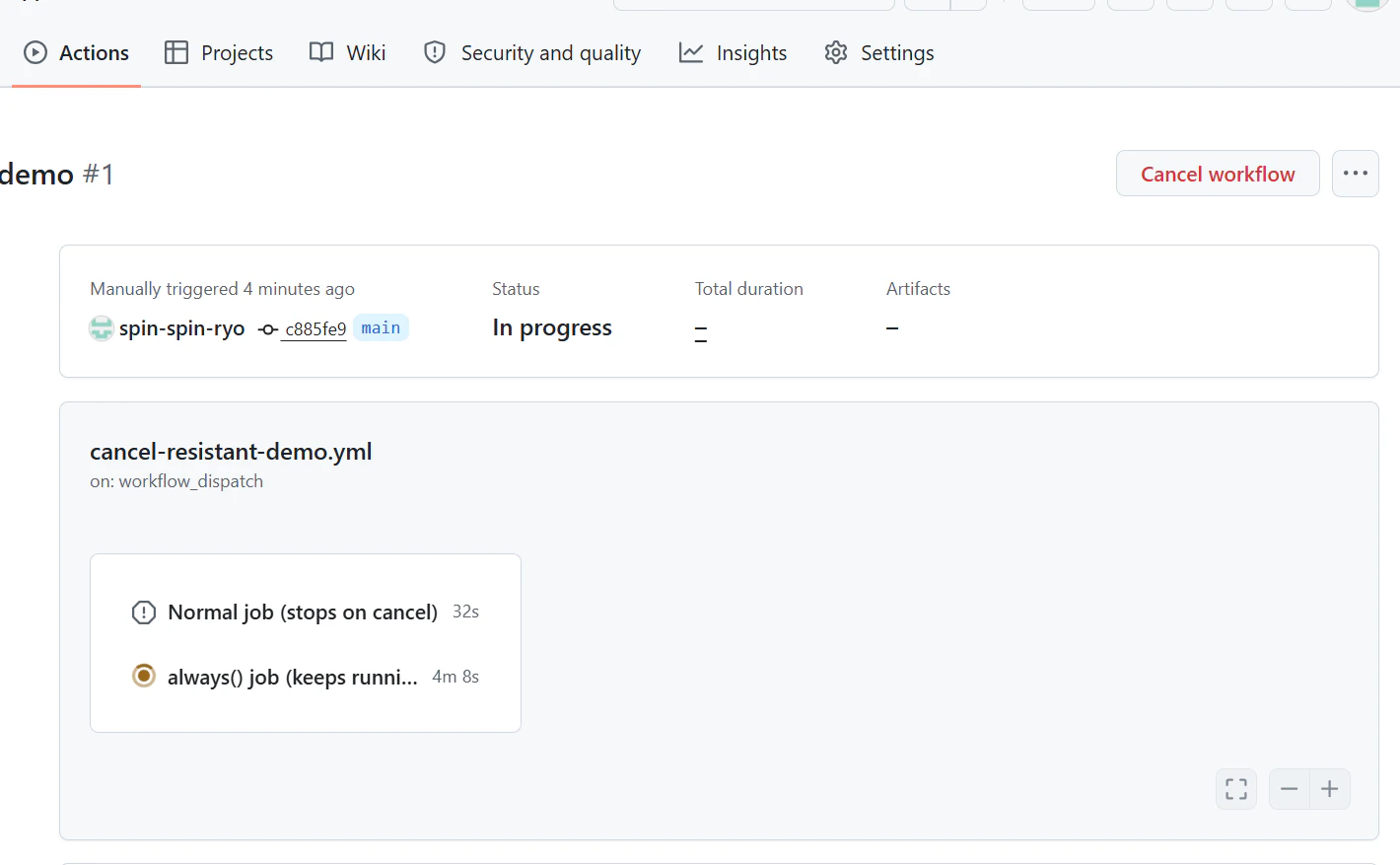The image size is (1400, 865).
Task: Select the main branch label
Action: [x=381, y=327]
